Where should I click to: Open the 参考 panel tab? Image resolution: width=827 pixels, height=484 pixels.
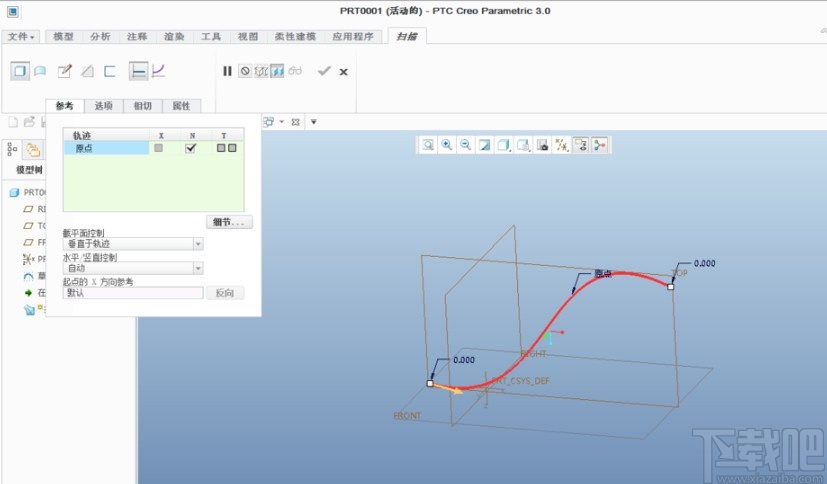(64, 106)
